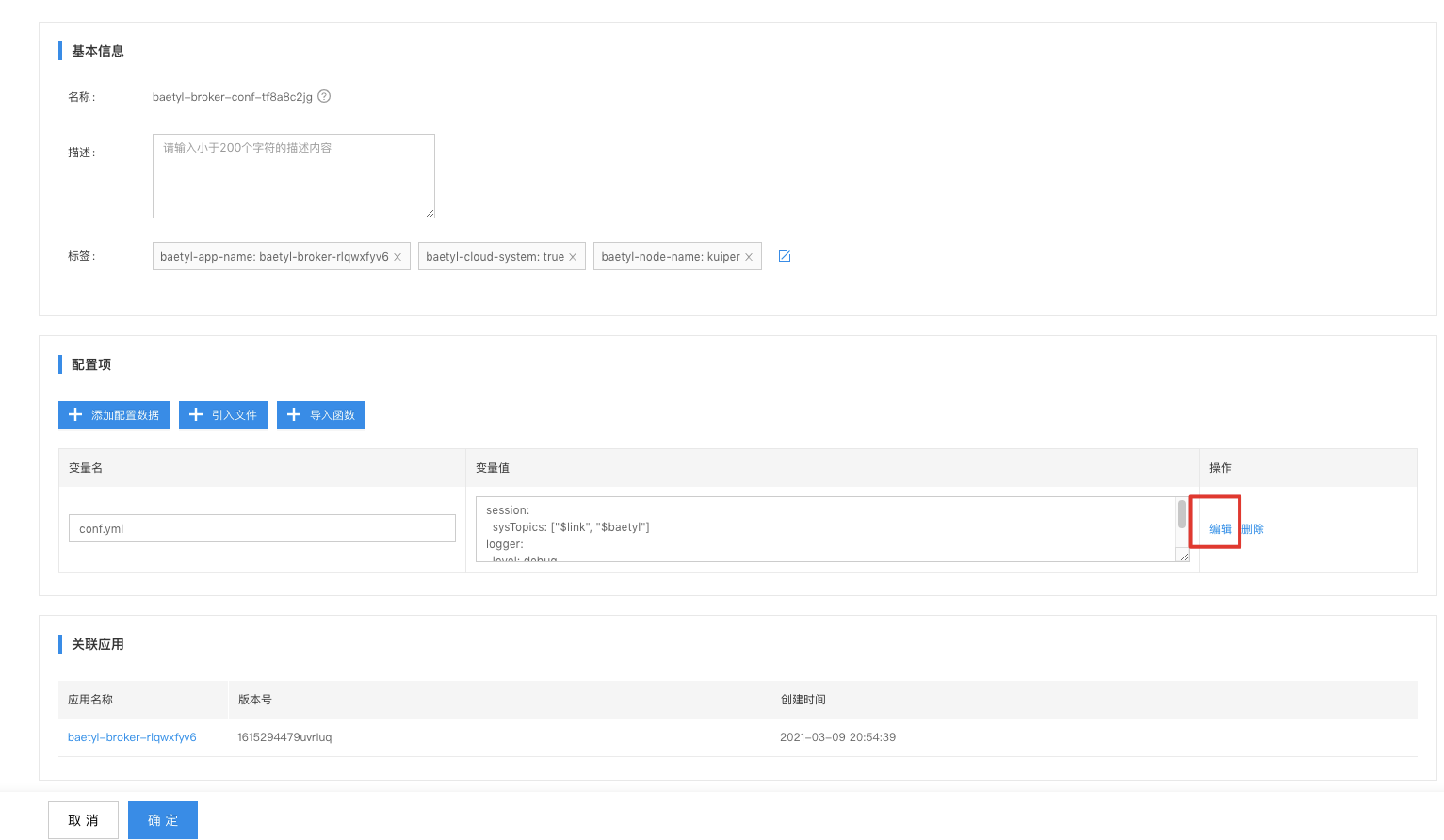This screenshot has width=1444, height=840.
Task: Click the 确定 confirm button
Action: point(163,820)
